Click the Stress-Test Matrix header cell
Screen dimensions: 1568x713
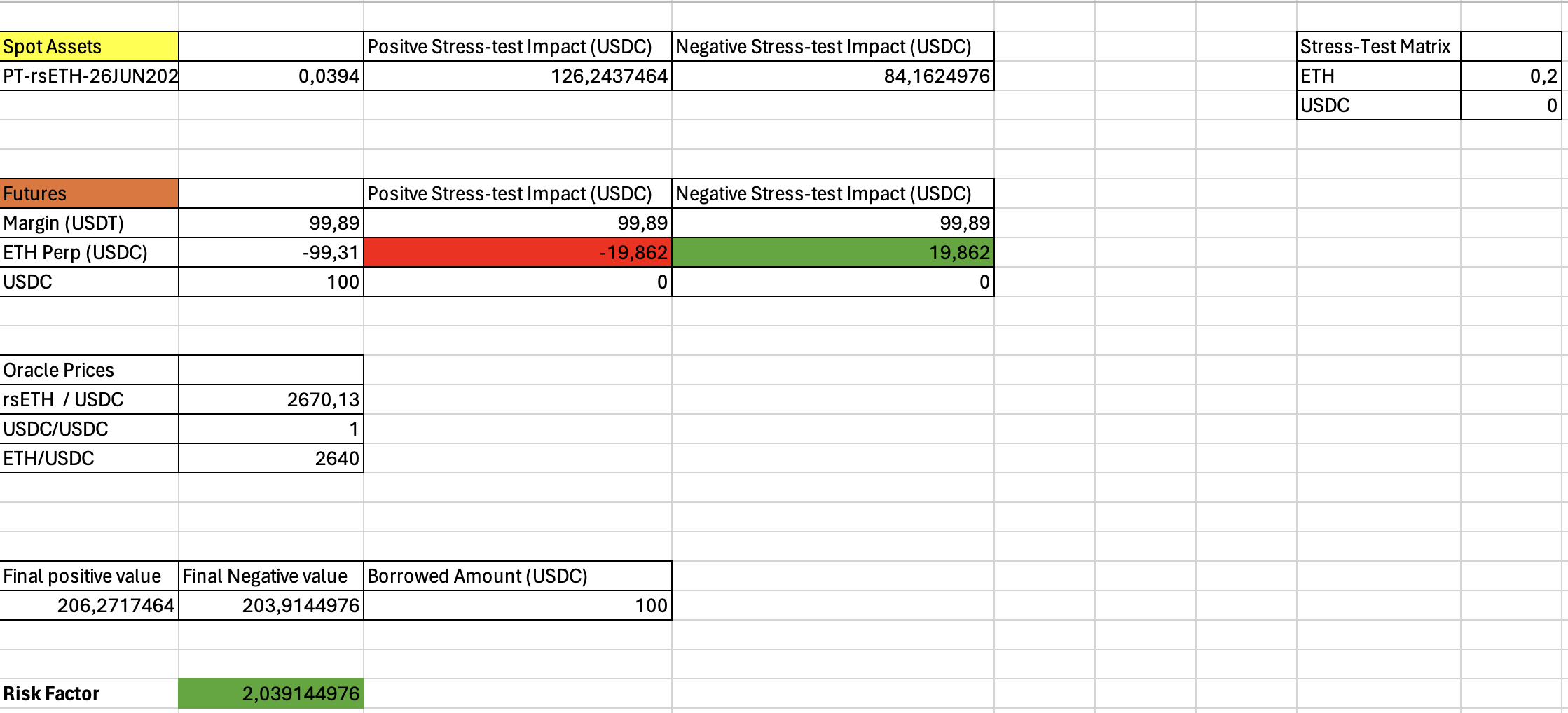point(1378,46)
